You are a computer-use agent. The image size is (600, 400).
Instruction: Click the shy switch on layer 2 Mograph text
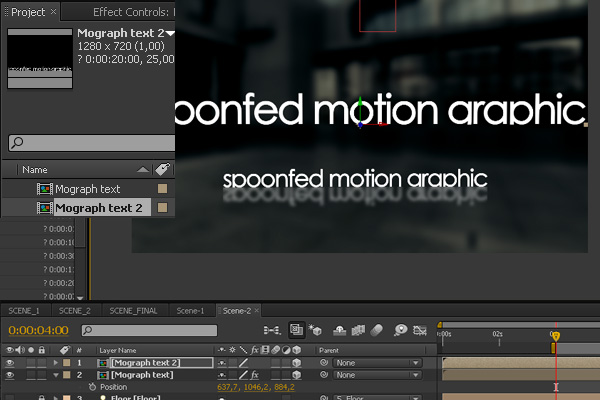pos(222,375)
